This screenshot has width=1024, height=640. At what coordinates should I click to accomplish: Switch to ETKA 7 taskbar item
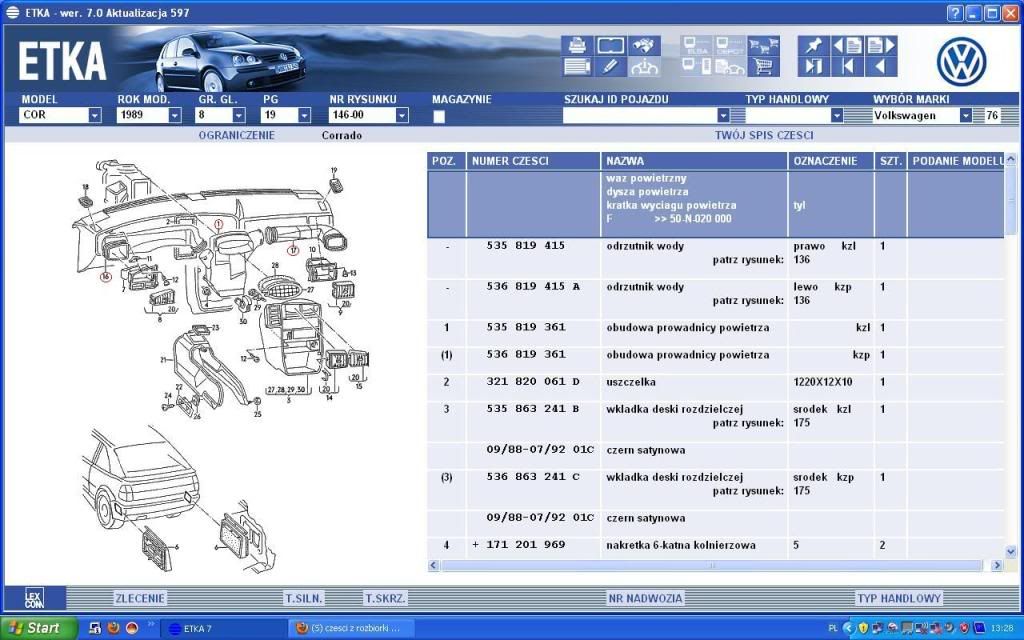click(x=223, y=628)
